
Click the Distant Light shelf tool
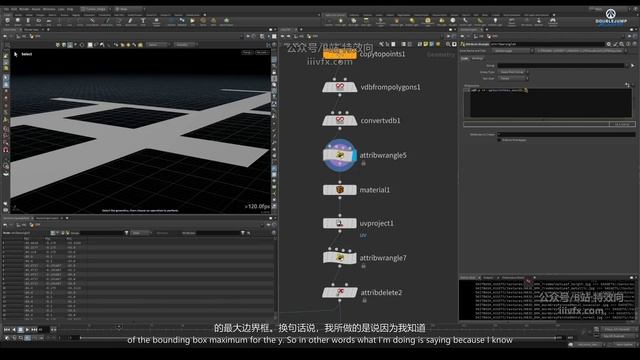(x=412, y=21)
